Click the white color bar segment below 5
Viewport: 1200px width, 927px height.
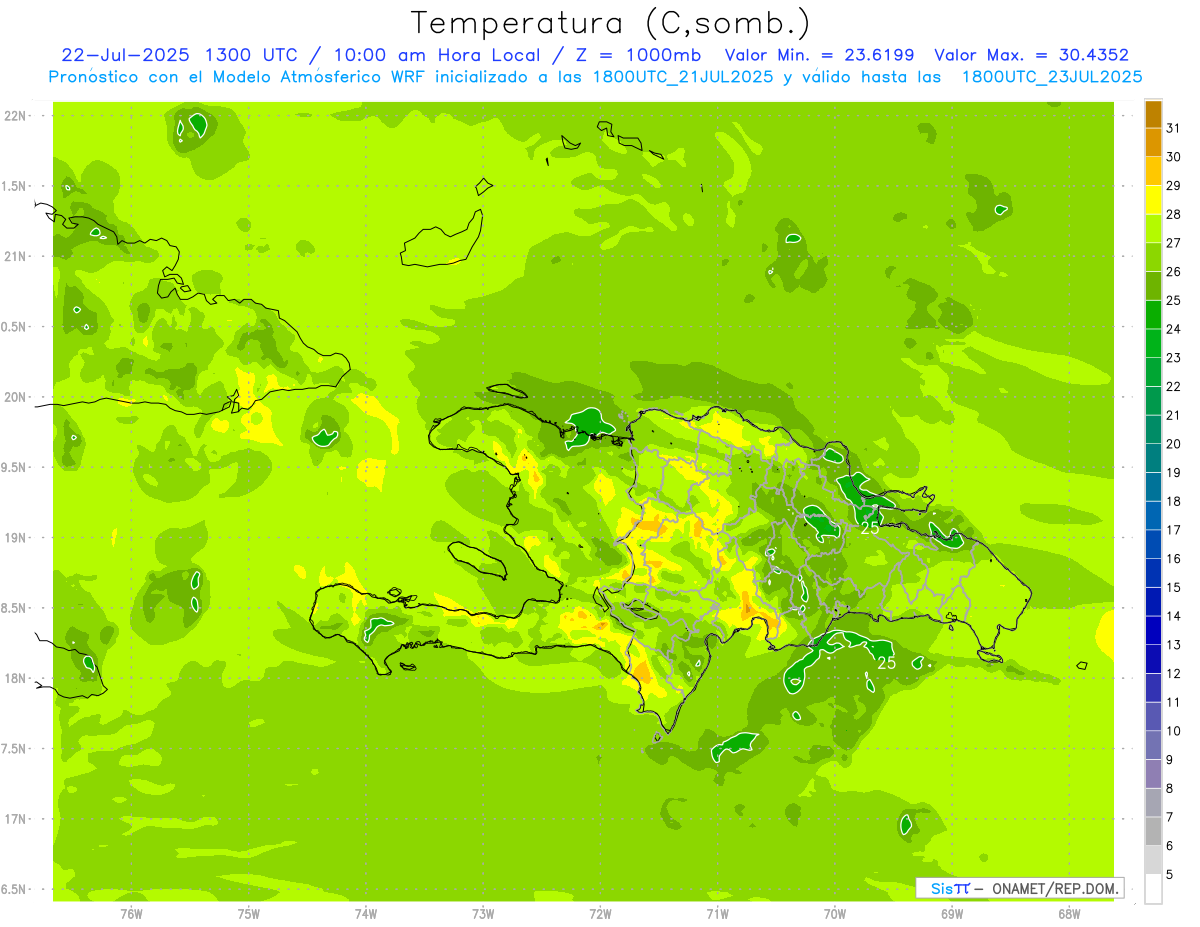pyautogui.click(x=1153, y=889)
